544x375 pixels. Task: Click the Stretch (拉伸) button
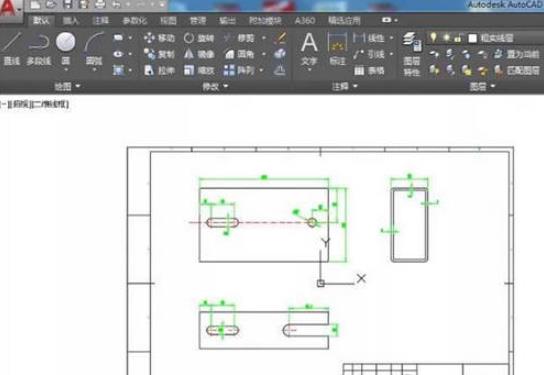pos(160,71)
